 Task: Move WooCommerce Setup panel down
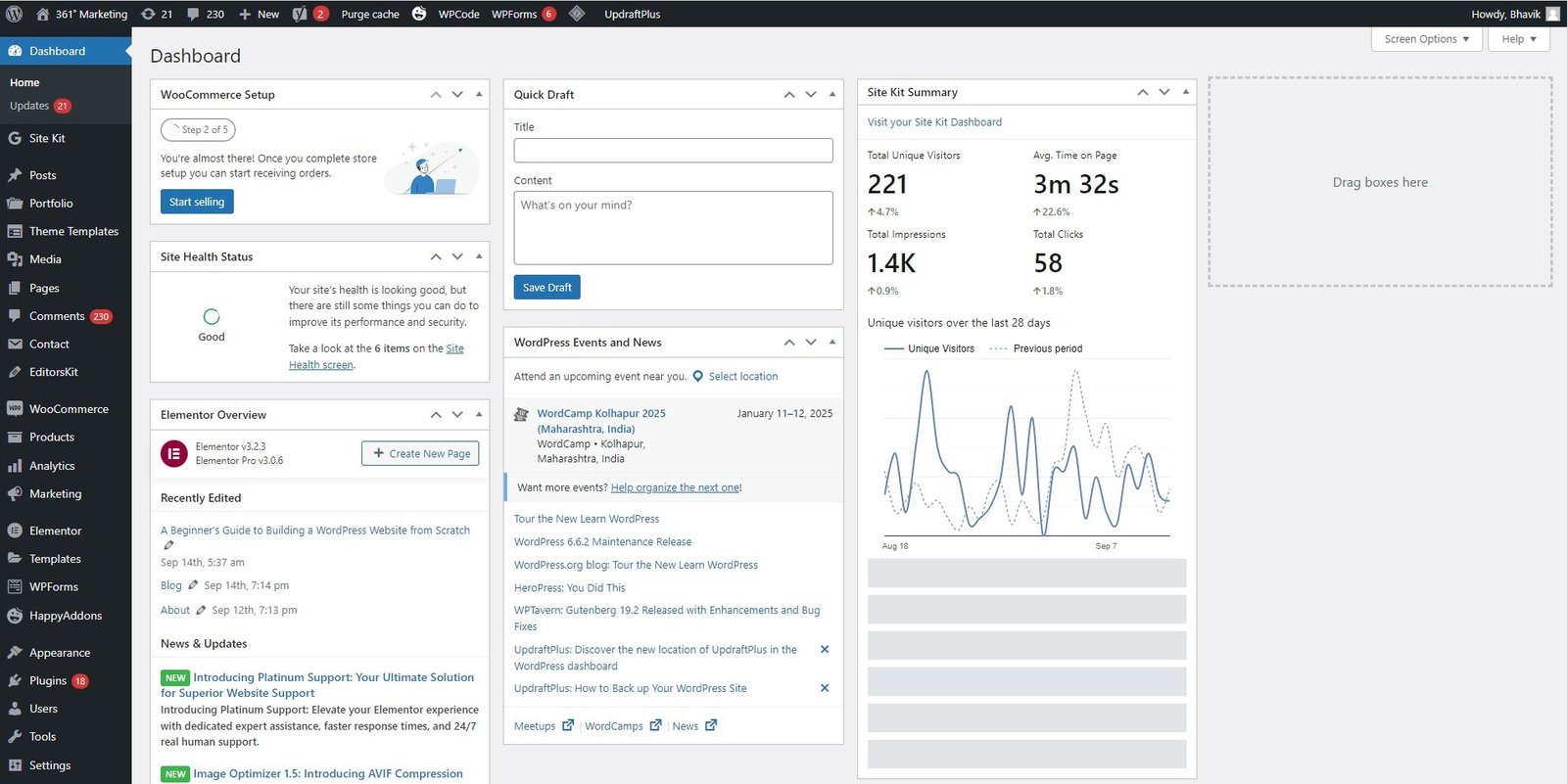point(457,94)
